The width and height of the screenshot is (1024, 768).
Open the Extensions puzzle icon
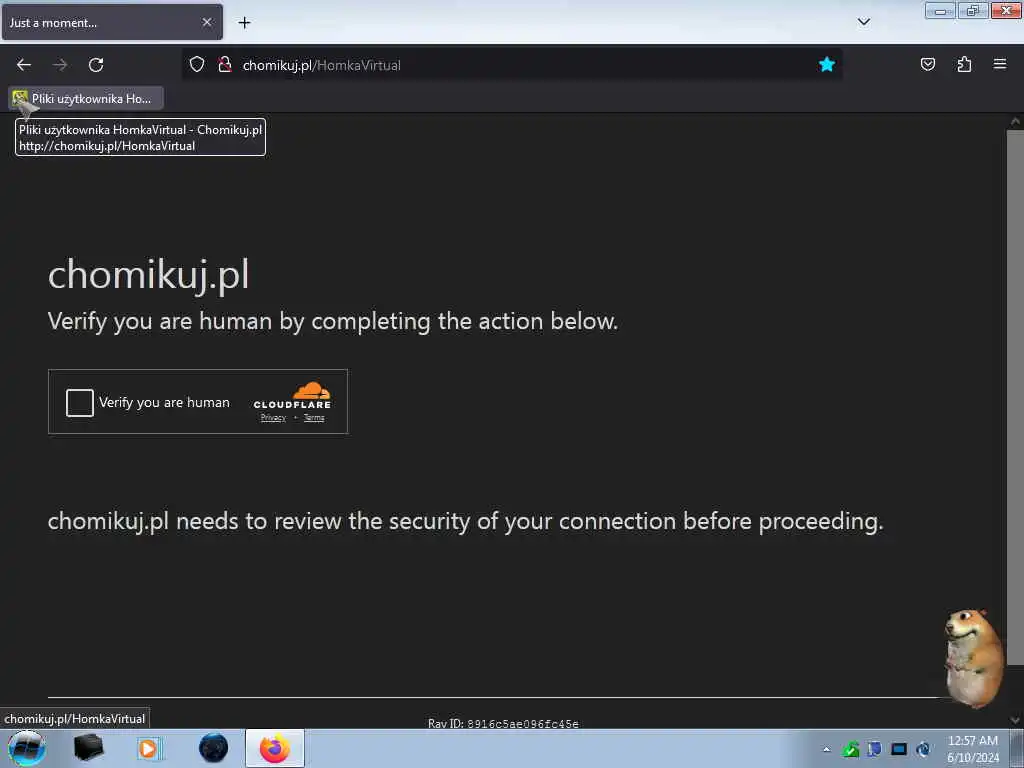pos(964,64)
